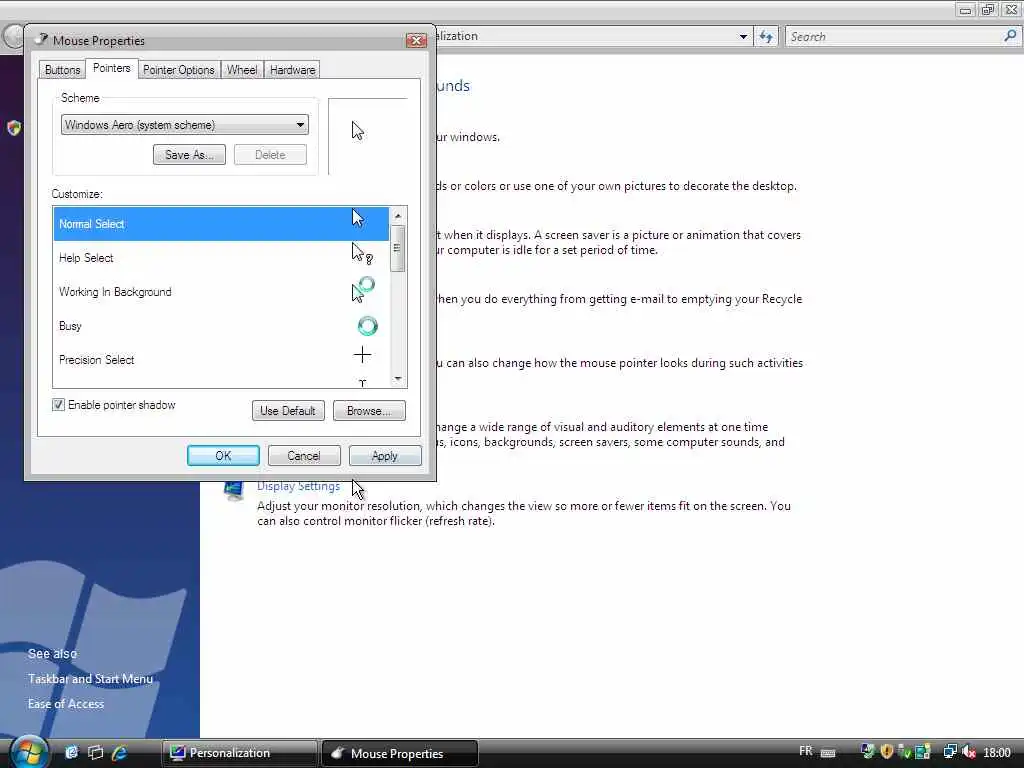This screenshot has width=1024, height=768.
Task: Click the Precision Select crosshair icon
Action: pos(362,355)
